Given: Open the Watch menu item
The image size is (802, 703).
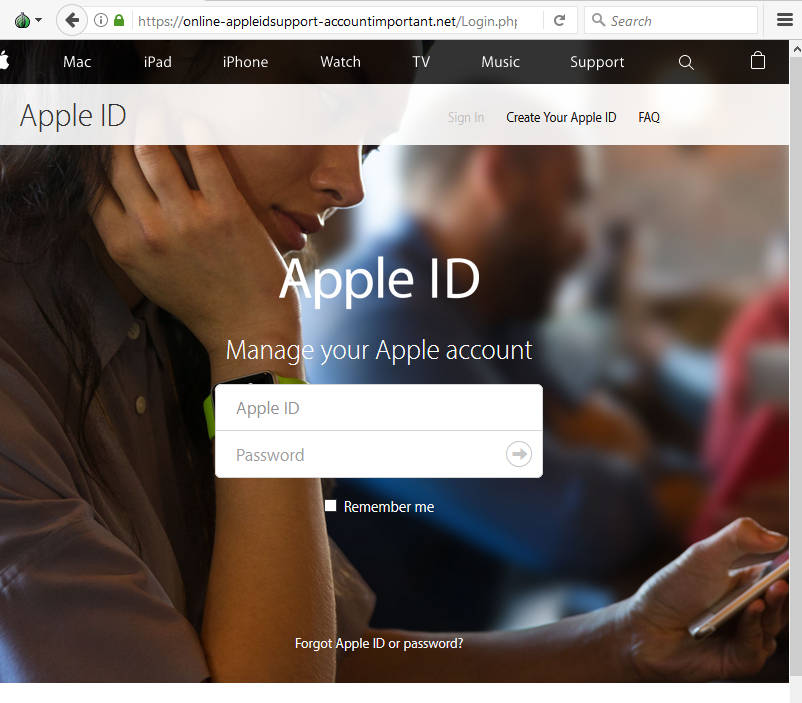Looking at the screenshot, I should tap(341, 62).
